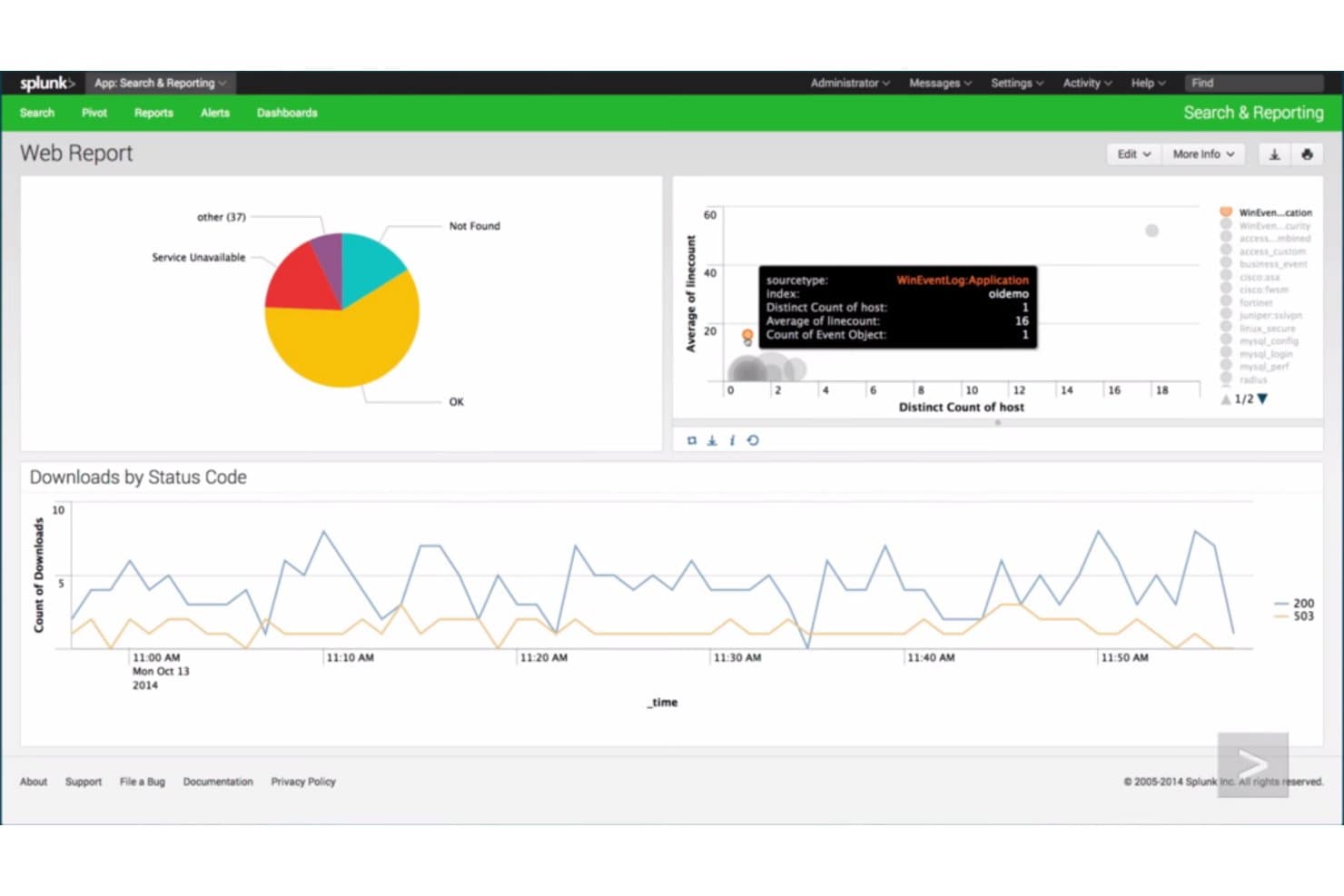Click the large gray next arrow overlay
This screenshot has height=896, width=1344.
(x=1253, y=764)
